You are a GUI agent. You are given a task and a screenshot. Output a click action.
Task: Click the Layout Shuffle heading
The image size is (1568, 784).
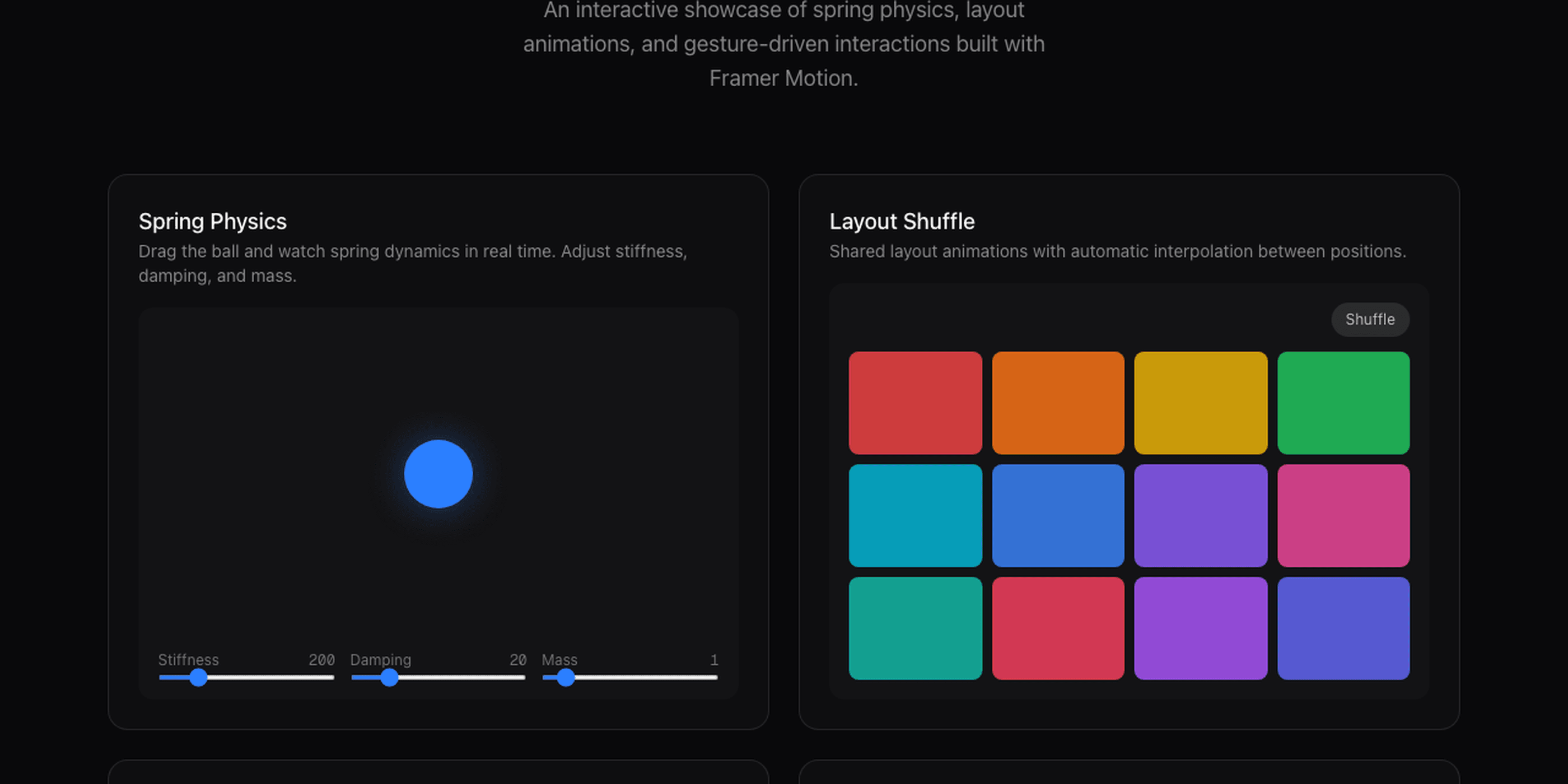[x=902, y=222]
